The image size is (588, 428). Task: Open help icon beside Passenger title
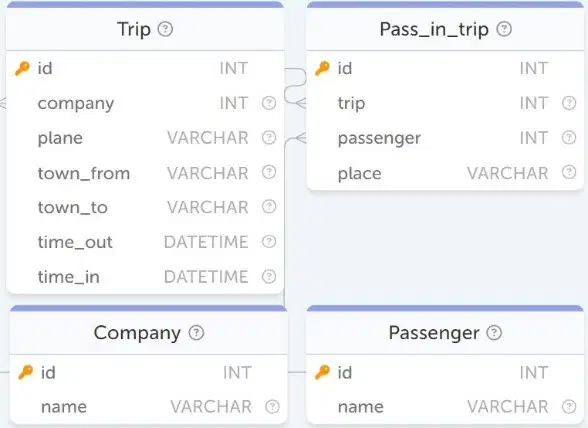[x=494, y=332]
